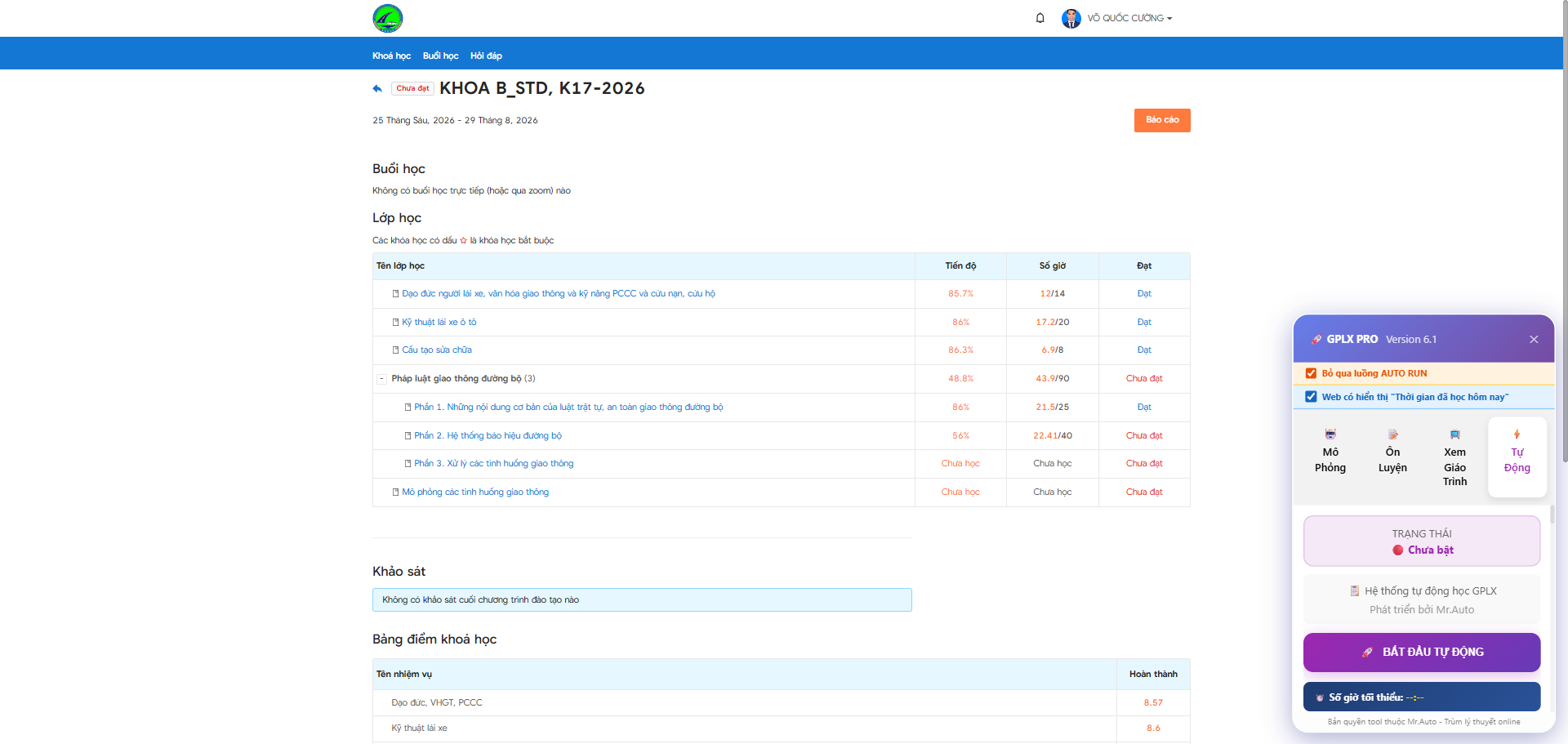The image size is (1568, 744).
Task: Click the Báo cáo button
Action: pos(1162,120)
